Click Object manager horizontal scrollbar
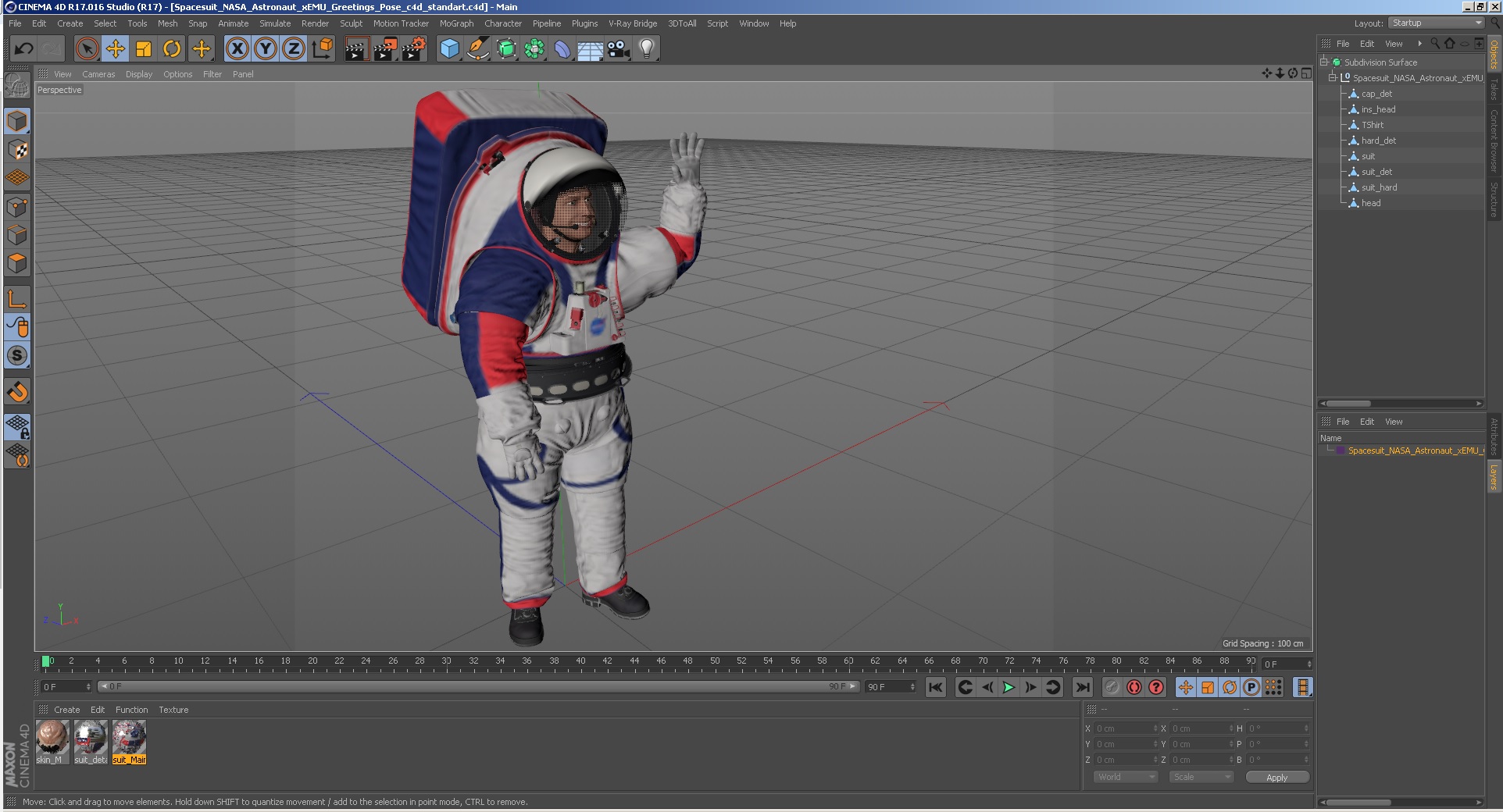 click(1401, 404)
